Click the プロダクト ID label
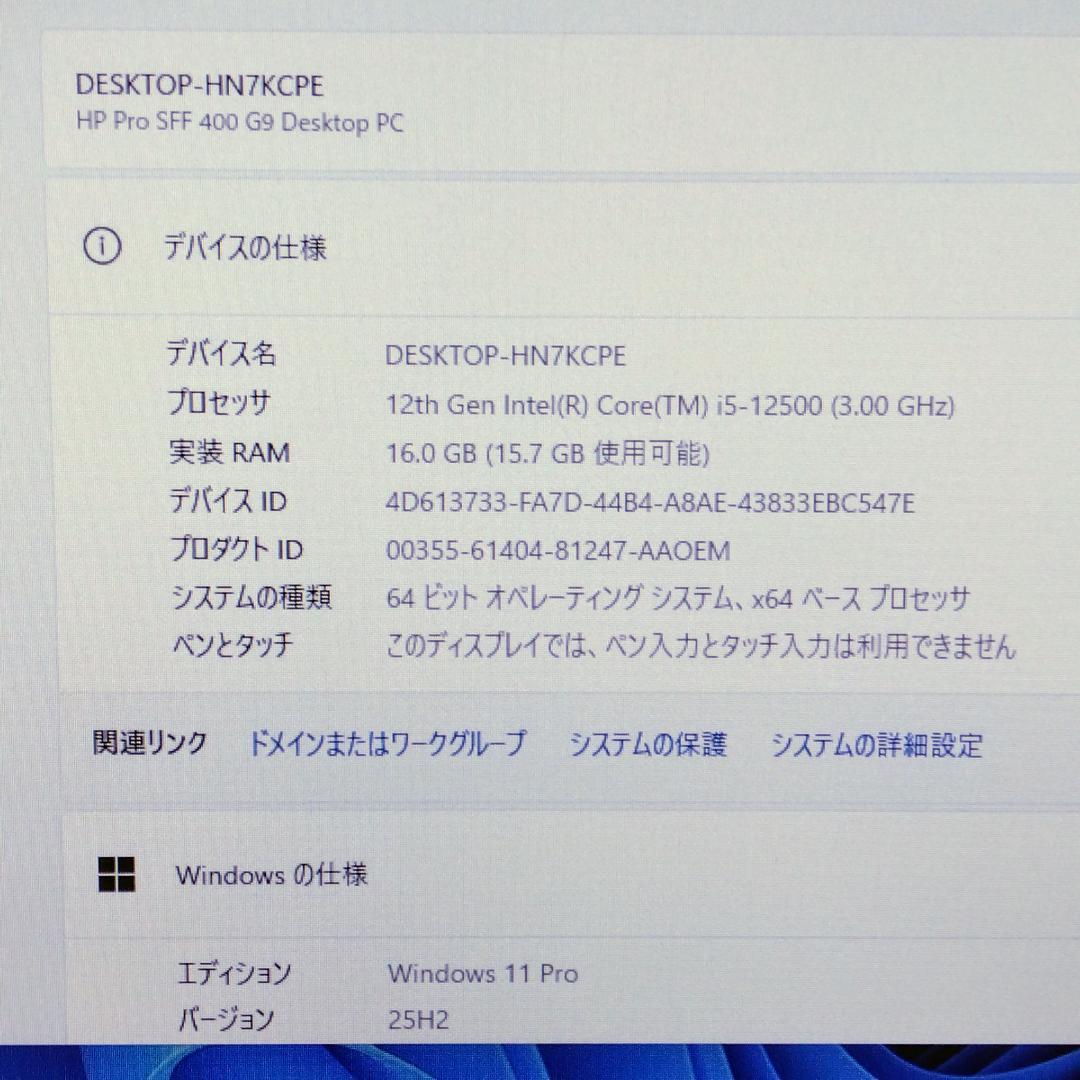Viewport: 1080px width, 1080px height. click(237, 549)
